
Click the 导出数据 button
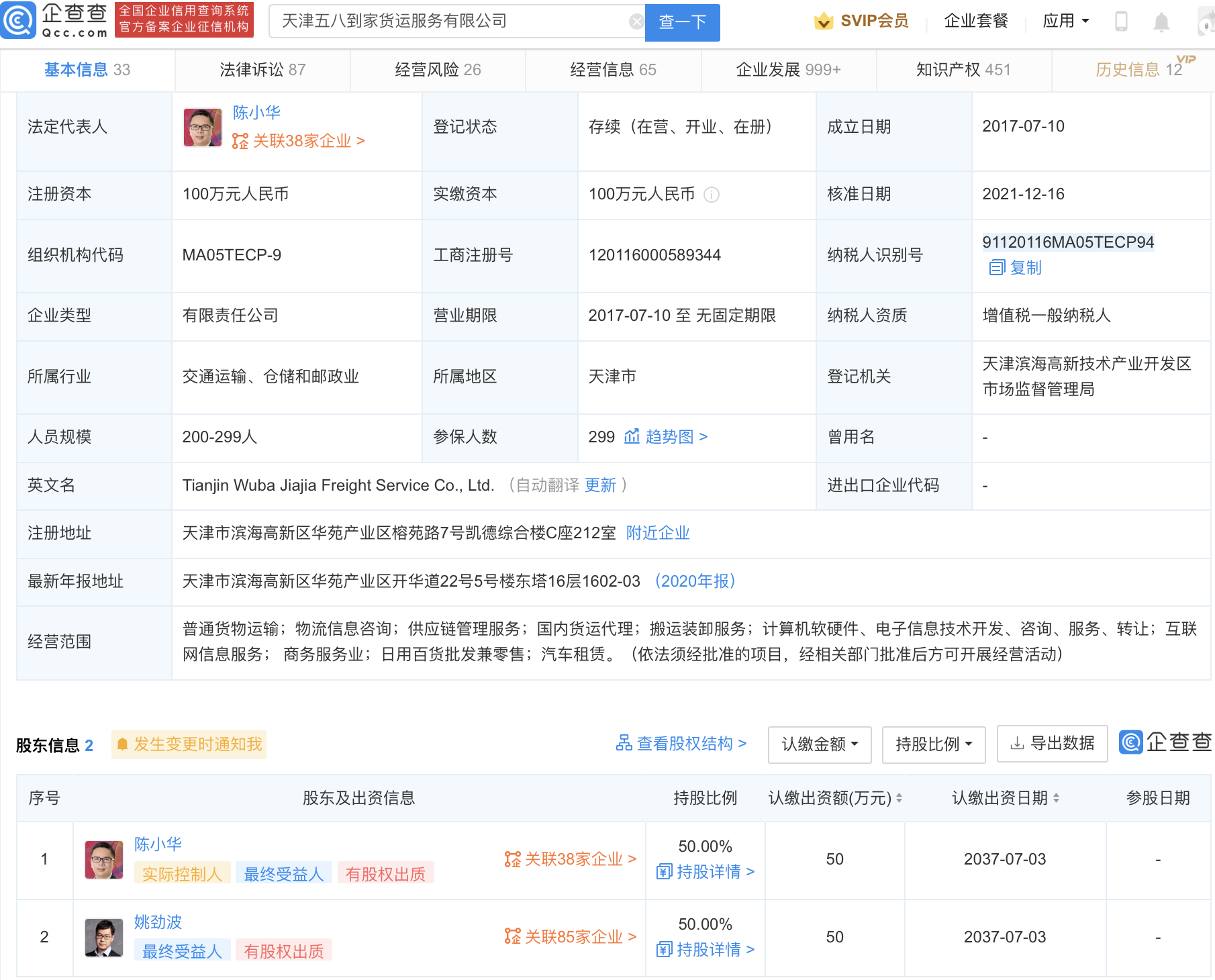[1052, 744]
